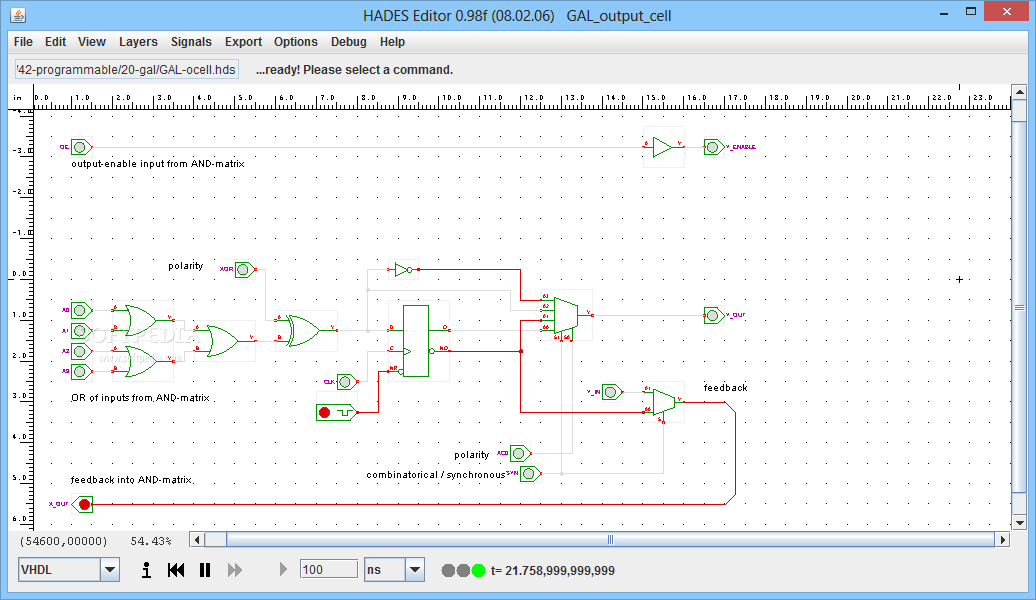The image size is (1036, 600).
Task: Toggle the Y_IN input pin
Action: 612,392
